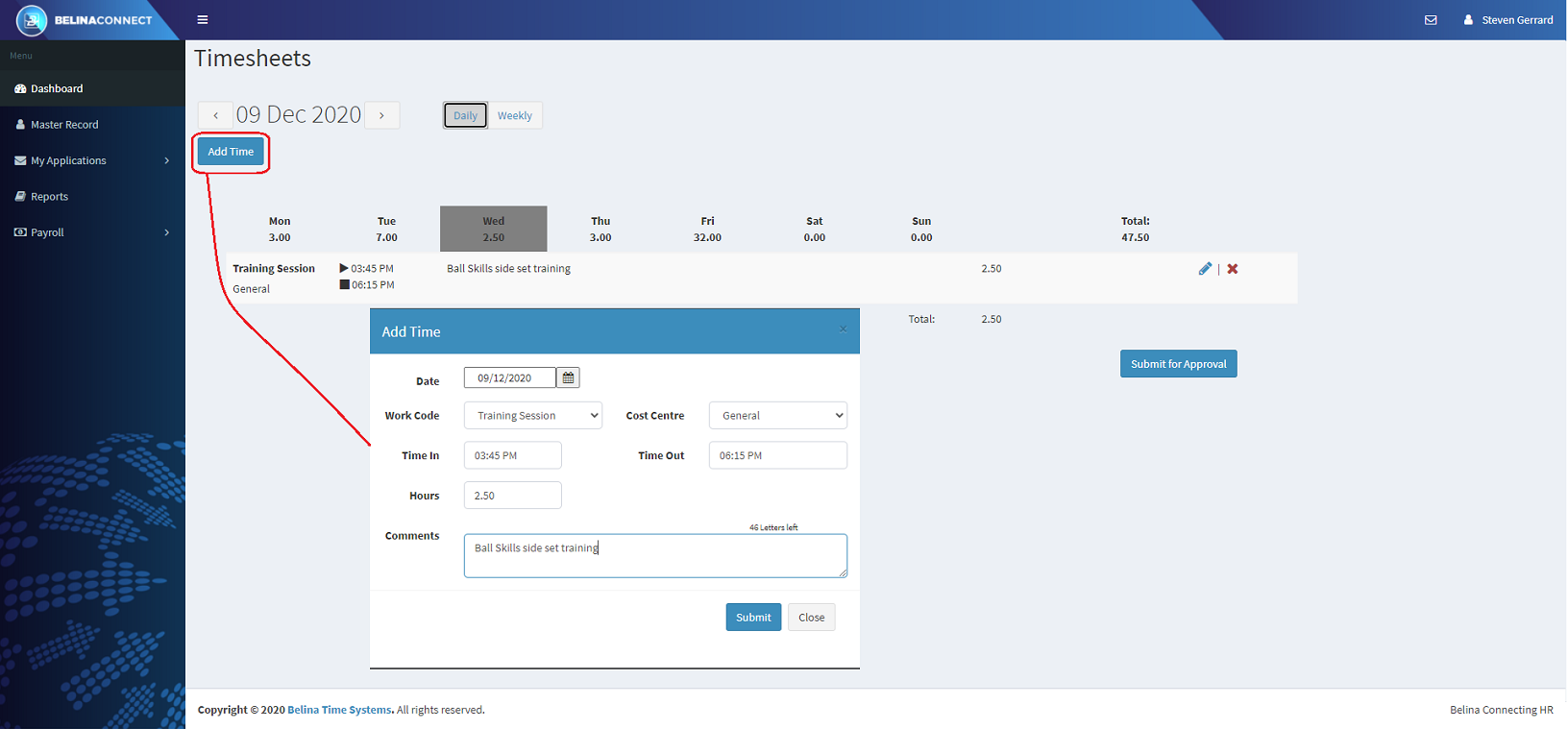
Task: Open the Cost Centre dropdown
Action: click(778, 416)
